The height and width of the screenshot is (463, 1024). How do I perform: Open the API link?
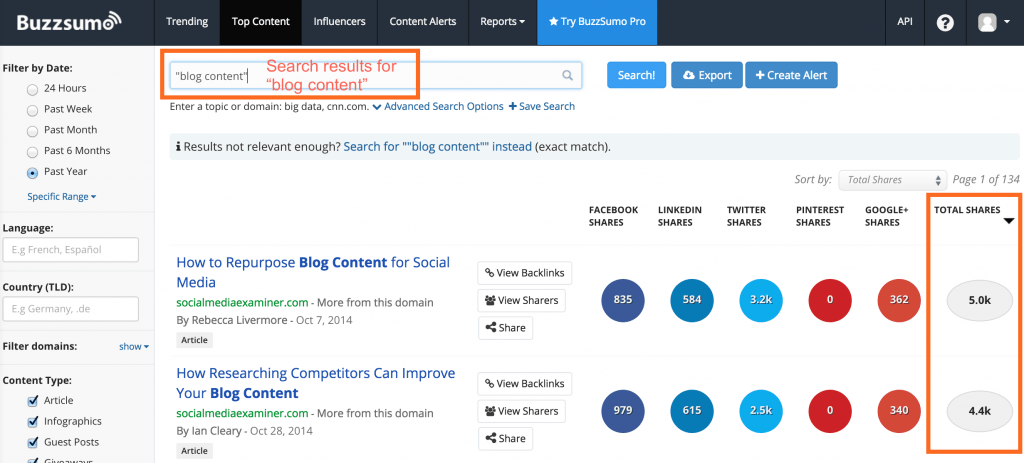[x=905, y=22]
